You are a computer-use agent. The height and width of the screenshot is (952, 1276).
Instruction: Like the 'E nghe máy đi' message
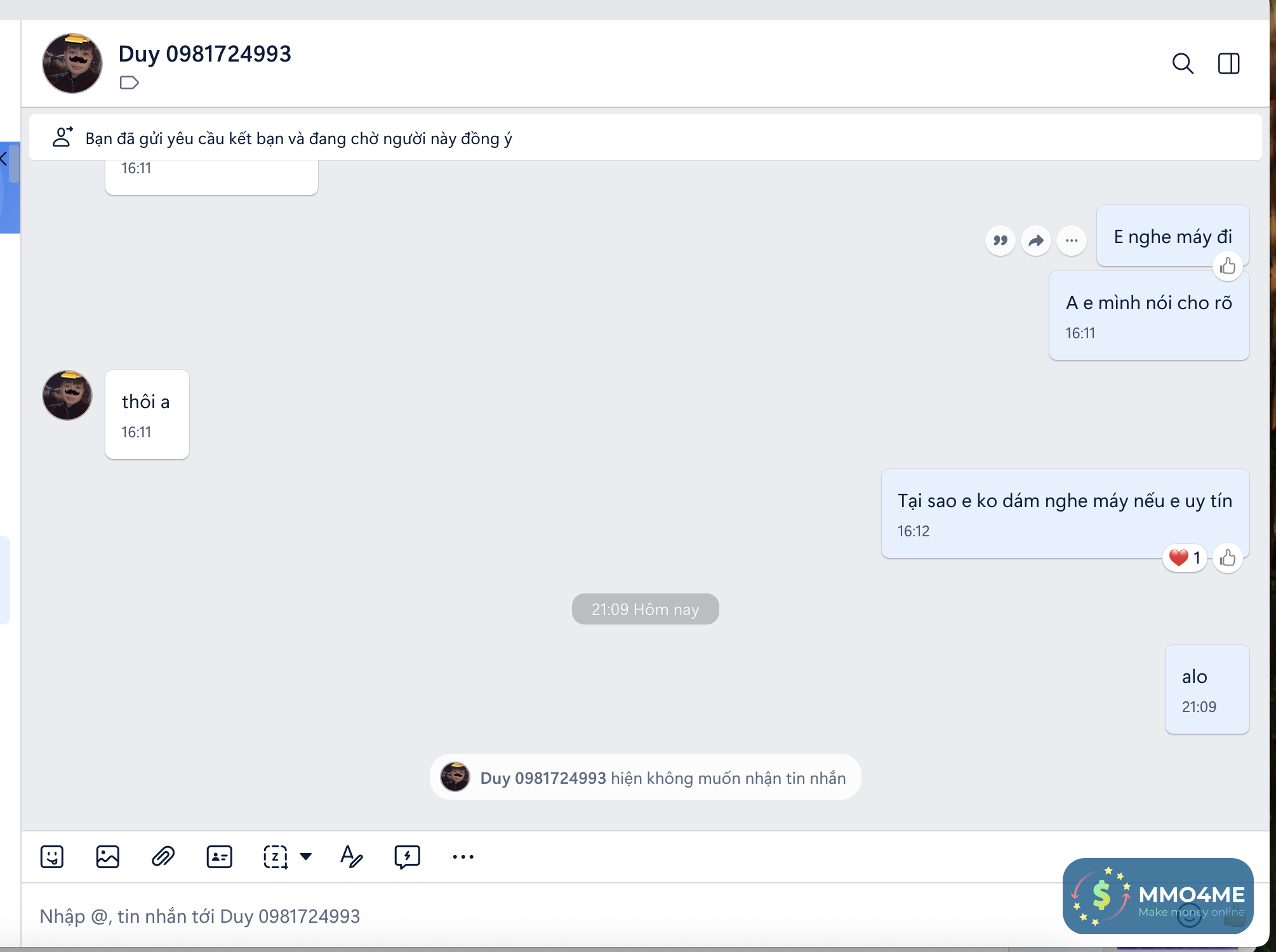pyautogui.click(x=1227, y=266)
